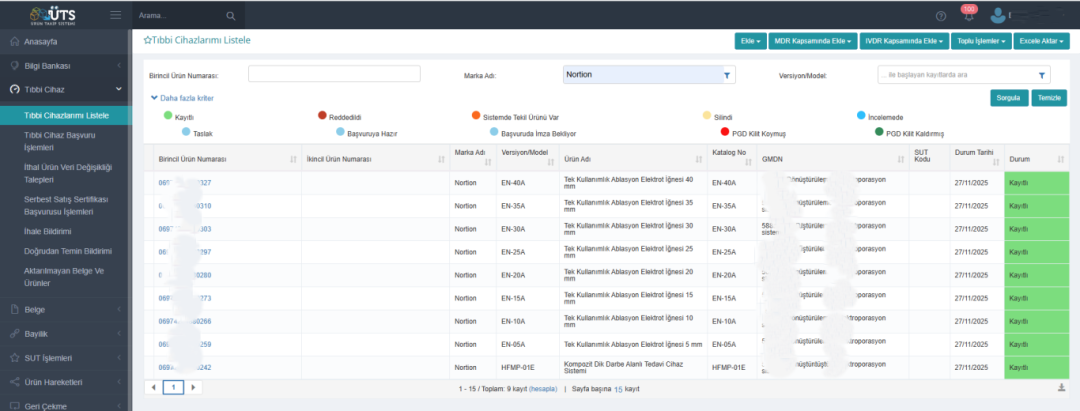This screenshot has height=411, width=1080.
Task: Click Kayıtlı status cell of EN-25A row
Action: pyautogui.click(x=1037, y=252)
